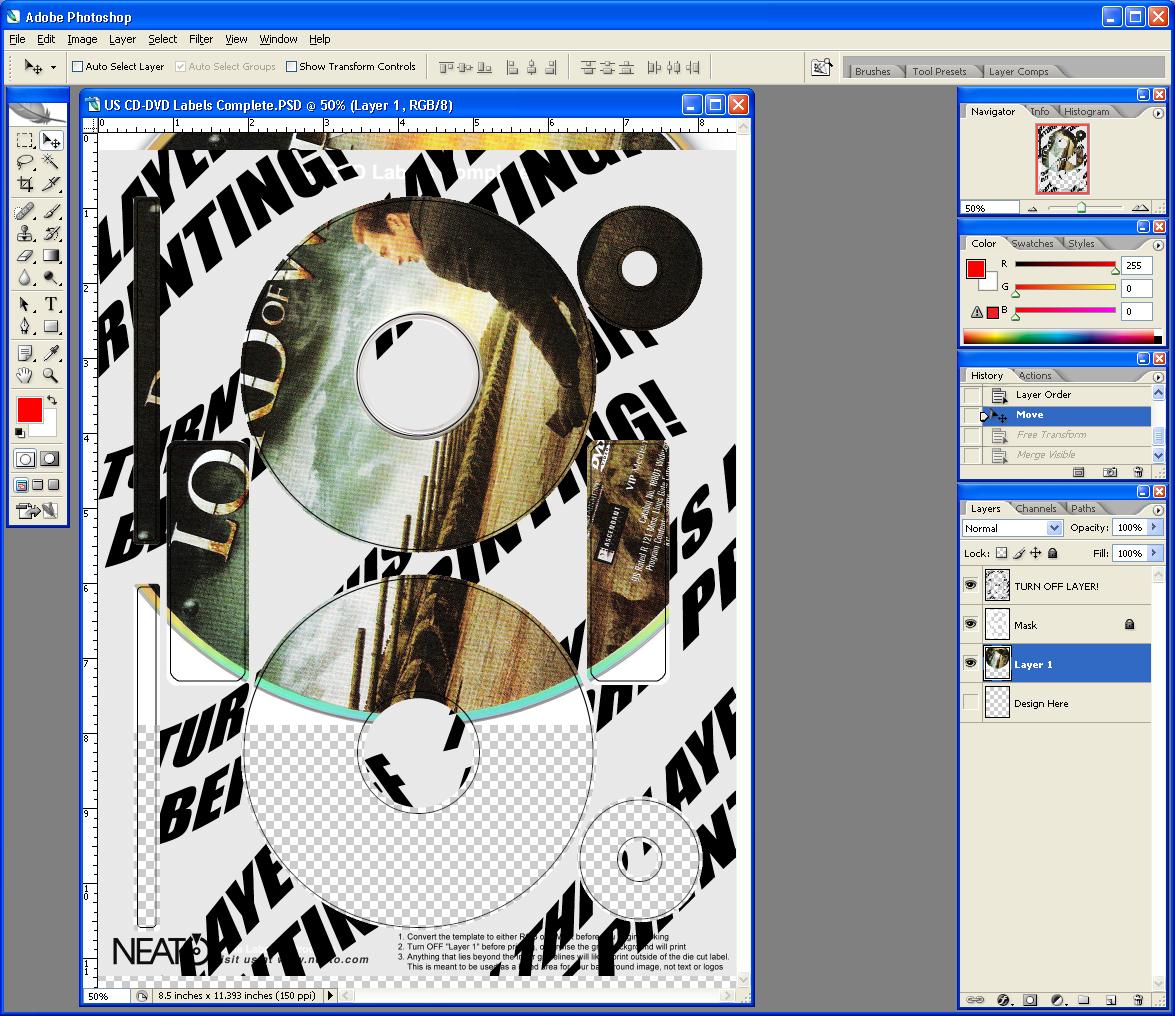Open the Opacity slider arrow
1175x1016 pixels.
pyautogui.click(x=1154, y=527)
